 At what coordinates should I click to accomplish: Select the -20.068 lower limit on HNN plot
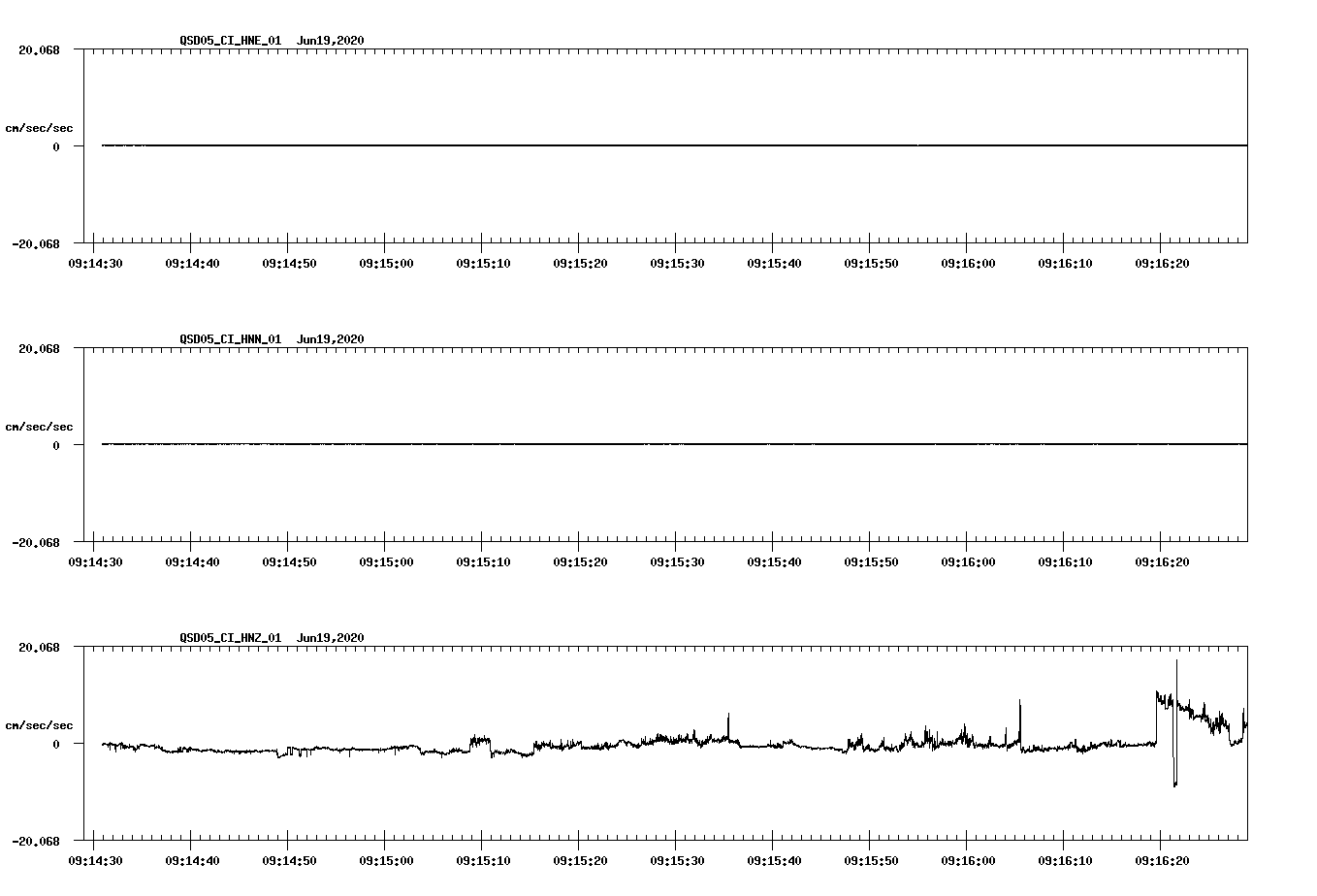[36, 542]
